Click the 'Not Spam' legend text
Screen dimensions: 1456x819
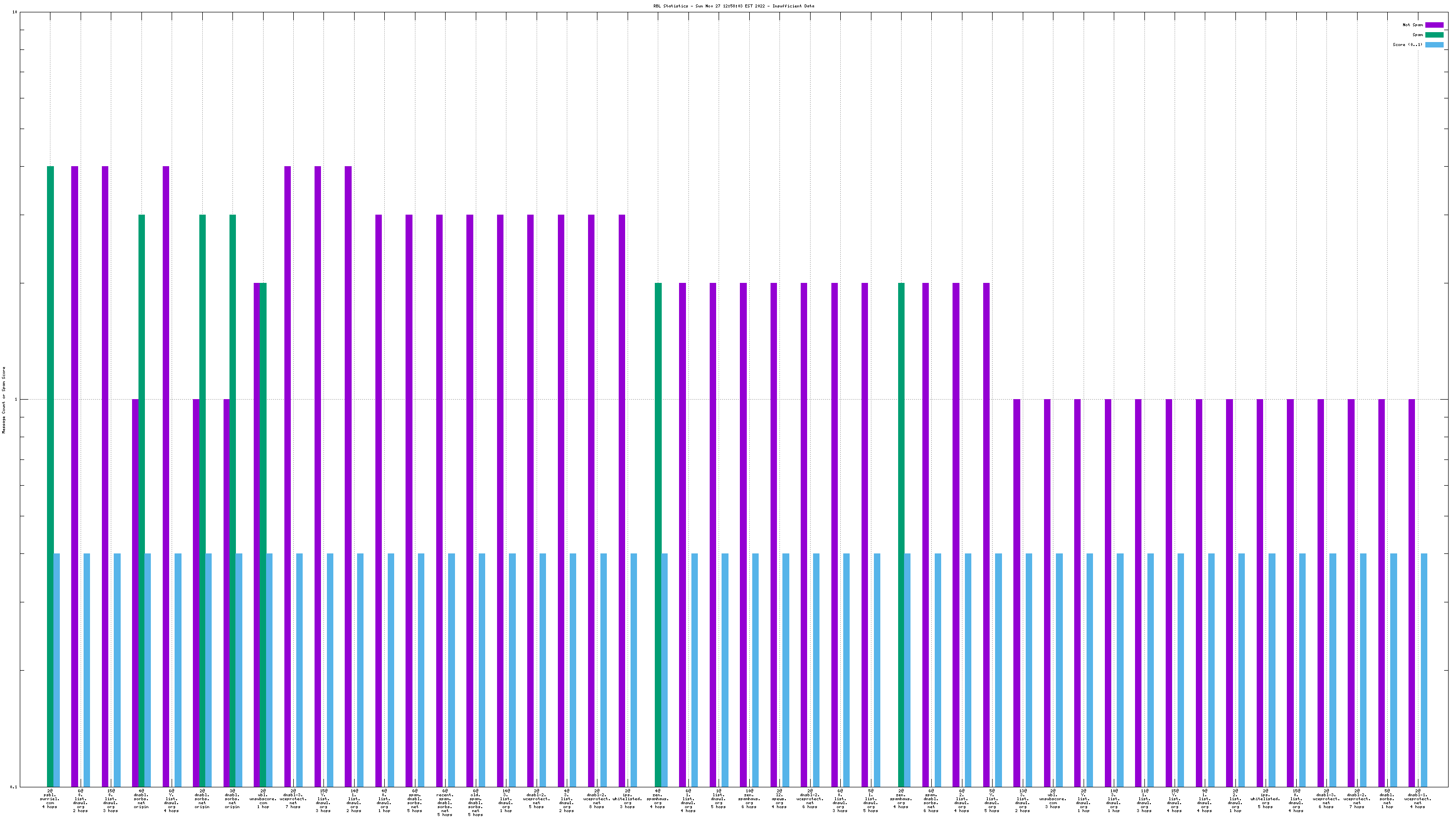pyautogui.click(x=1412, y=25)
